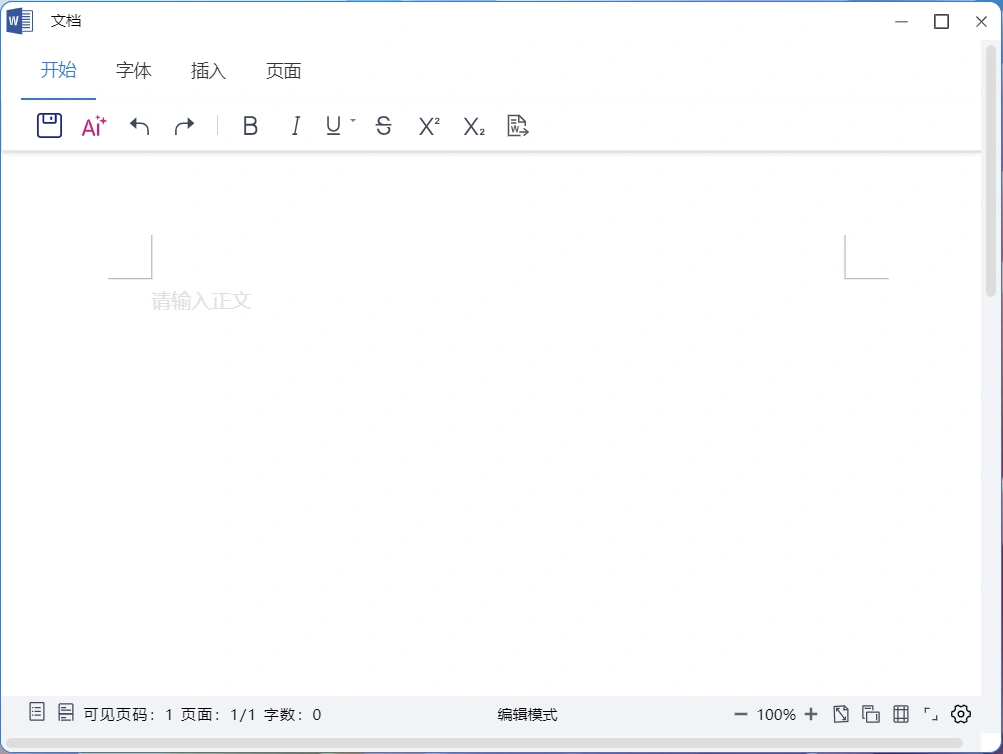1003x754 pixels.
Task: Toggle italic formatting
Action: [x=295, y=126]
